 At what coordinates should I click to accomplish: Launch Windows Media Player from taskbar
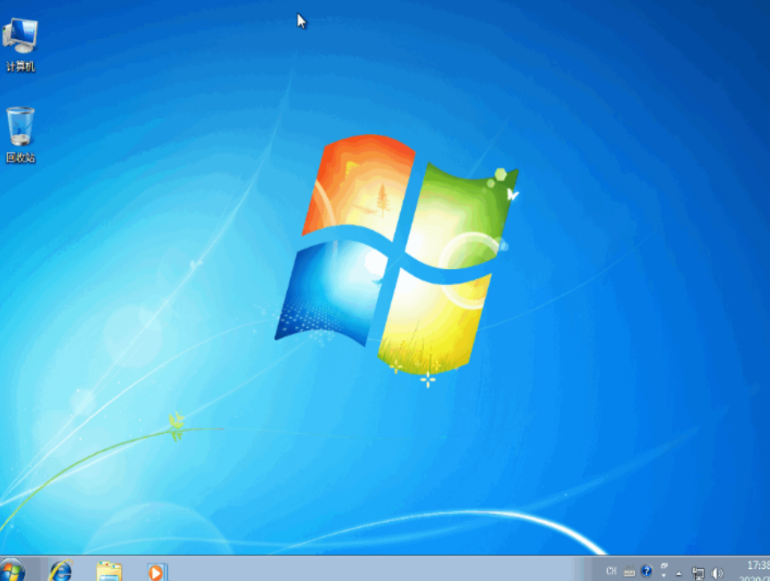tap(155, 571)
